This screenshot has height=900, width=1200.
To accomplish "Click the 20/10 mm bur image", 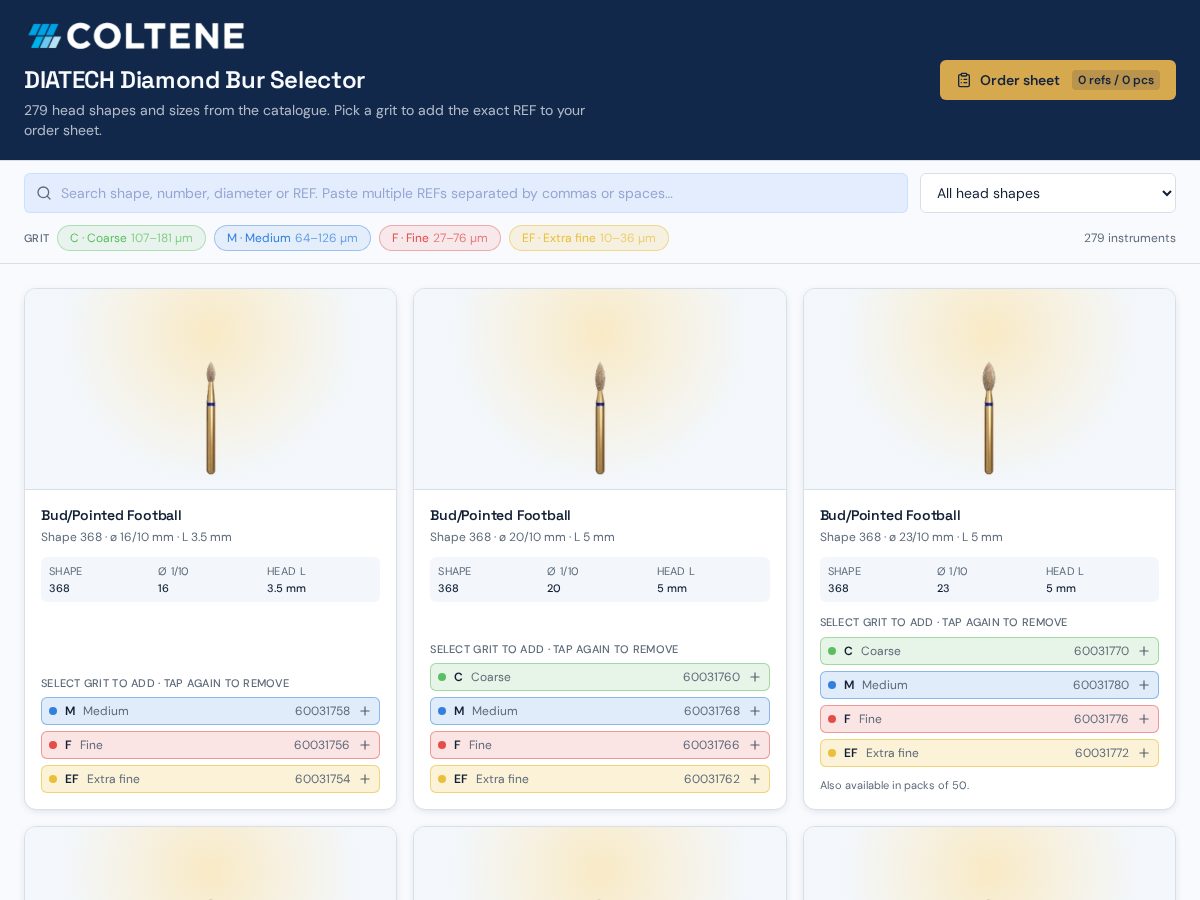I will click(600, 418).
